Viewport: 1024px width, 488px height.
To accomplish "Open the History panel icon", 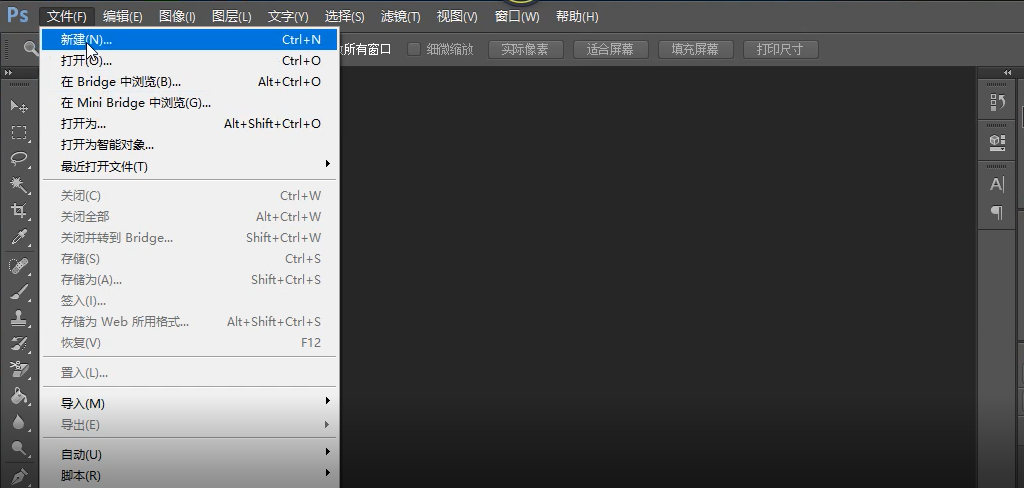I will pyautogui.click(x=997, y=102).
